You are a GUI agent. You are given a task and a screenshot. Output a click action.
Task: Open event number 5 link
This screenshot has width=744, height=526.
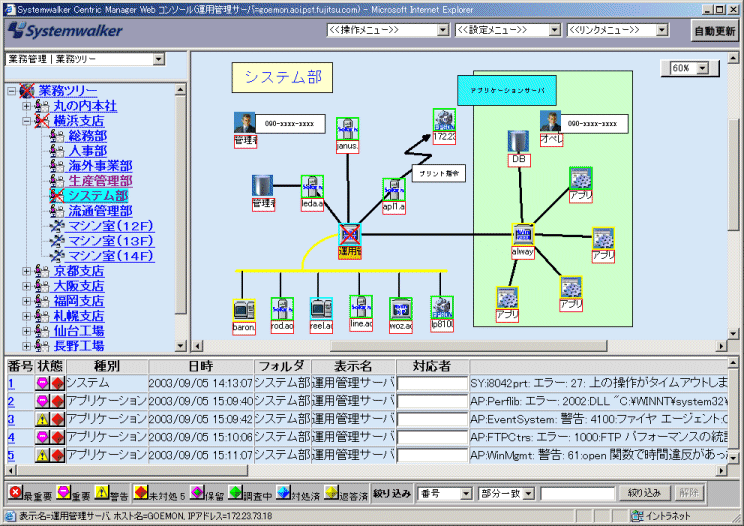coord(11,455)
